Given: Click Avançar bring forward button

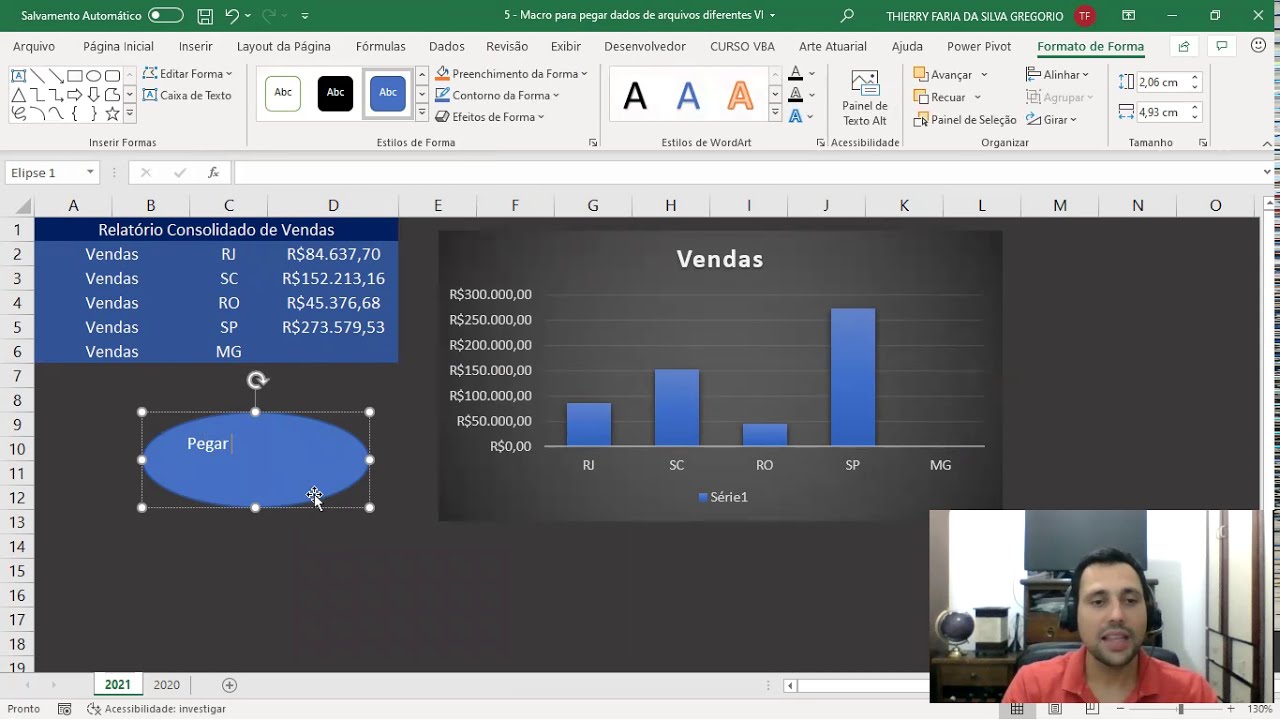Looking at the screenshot, I should tap(943, 75).
